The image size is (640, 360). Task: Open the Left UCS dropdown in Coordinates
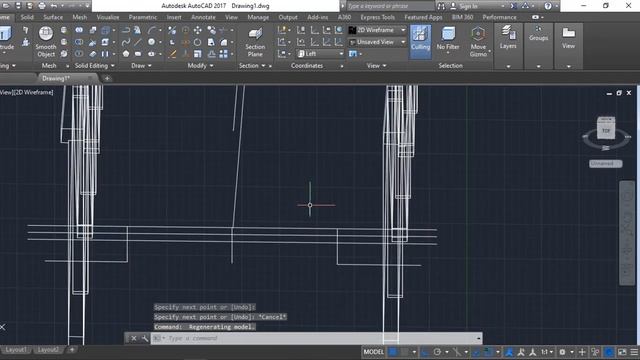(320, 54)
